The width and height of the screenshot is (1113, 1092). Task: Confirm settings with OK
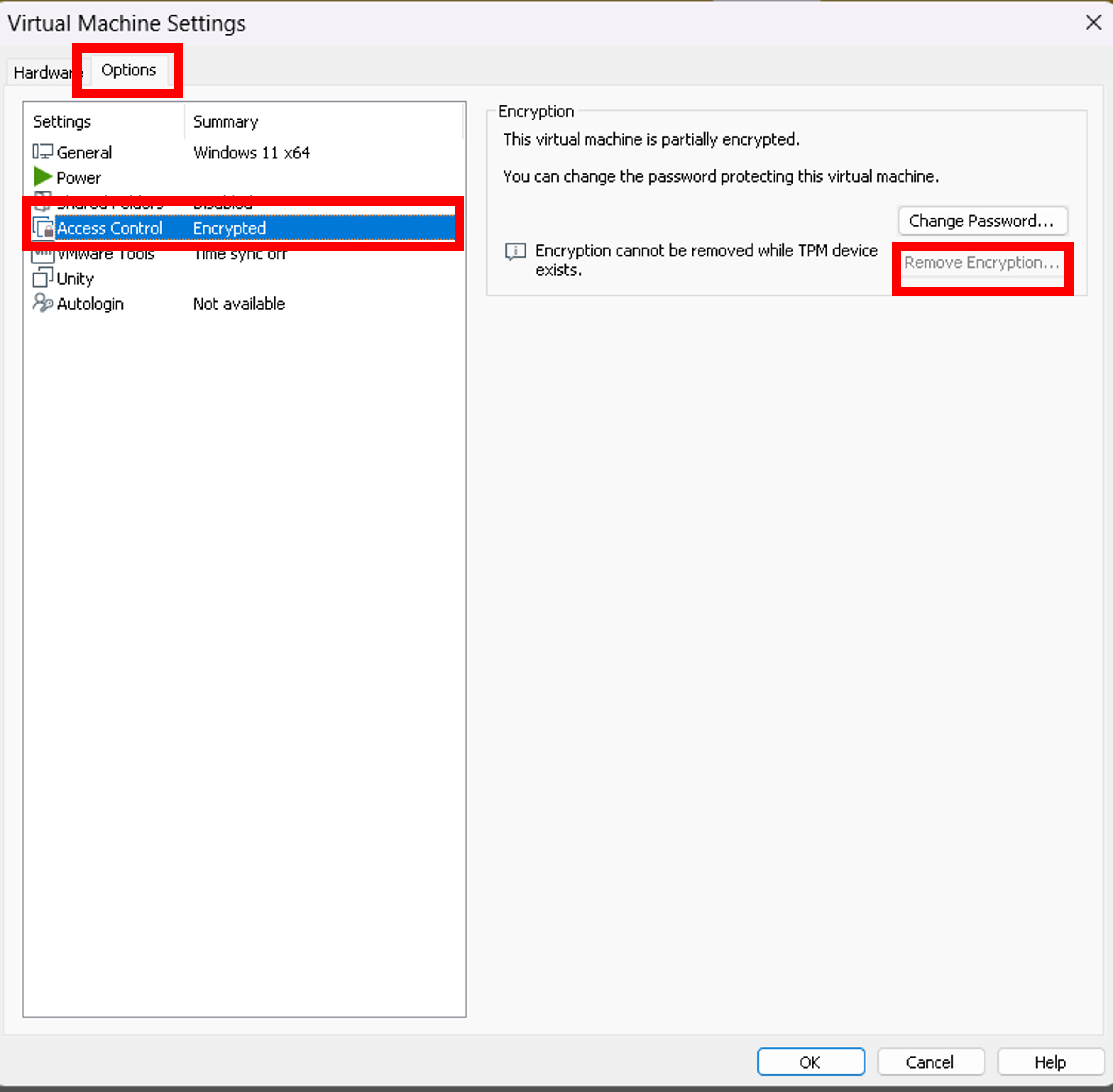pyautogui.click(x=811, y=1062)
